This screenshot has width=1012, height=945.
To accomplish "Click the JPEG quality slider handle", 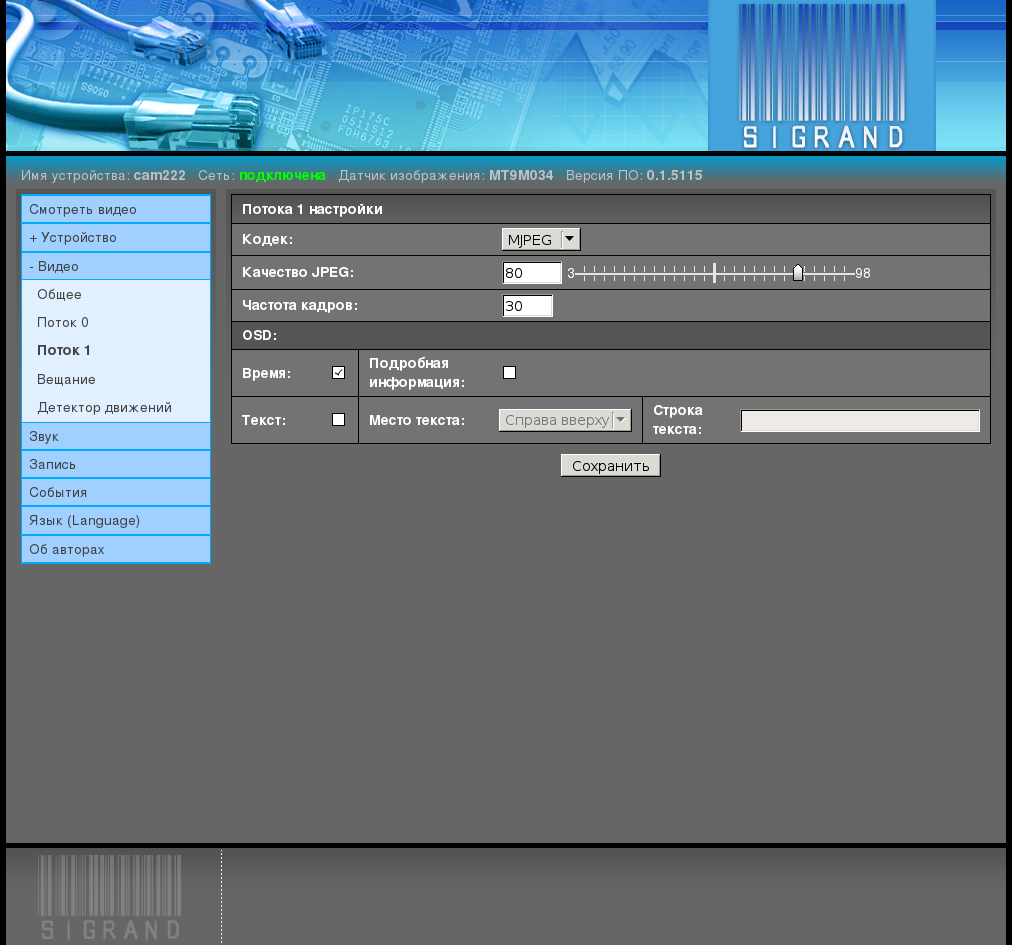I will pyautogui.click(x=798, y=273).
